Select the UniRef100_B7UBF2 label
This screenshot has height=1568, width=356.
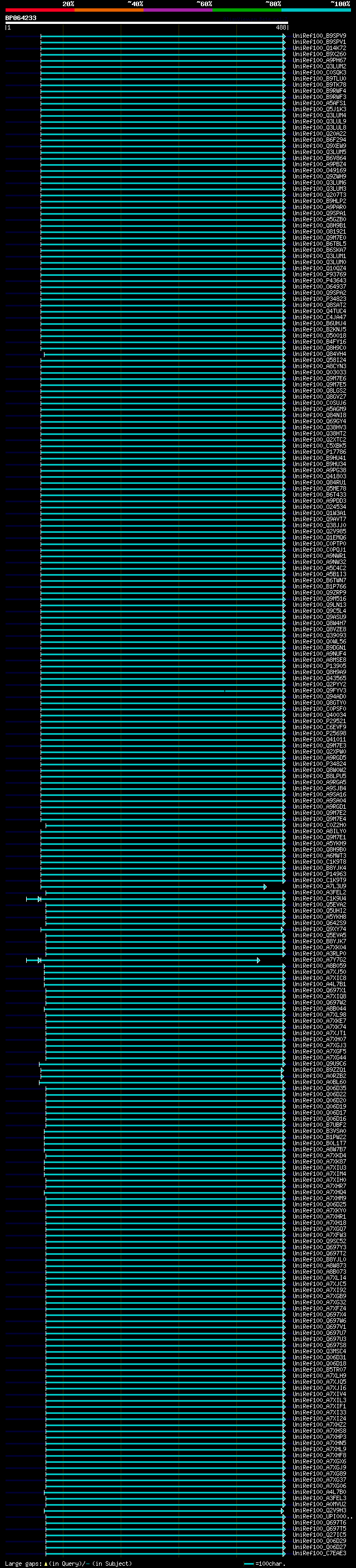coord(319,1125)
